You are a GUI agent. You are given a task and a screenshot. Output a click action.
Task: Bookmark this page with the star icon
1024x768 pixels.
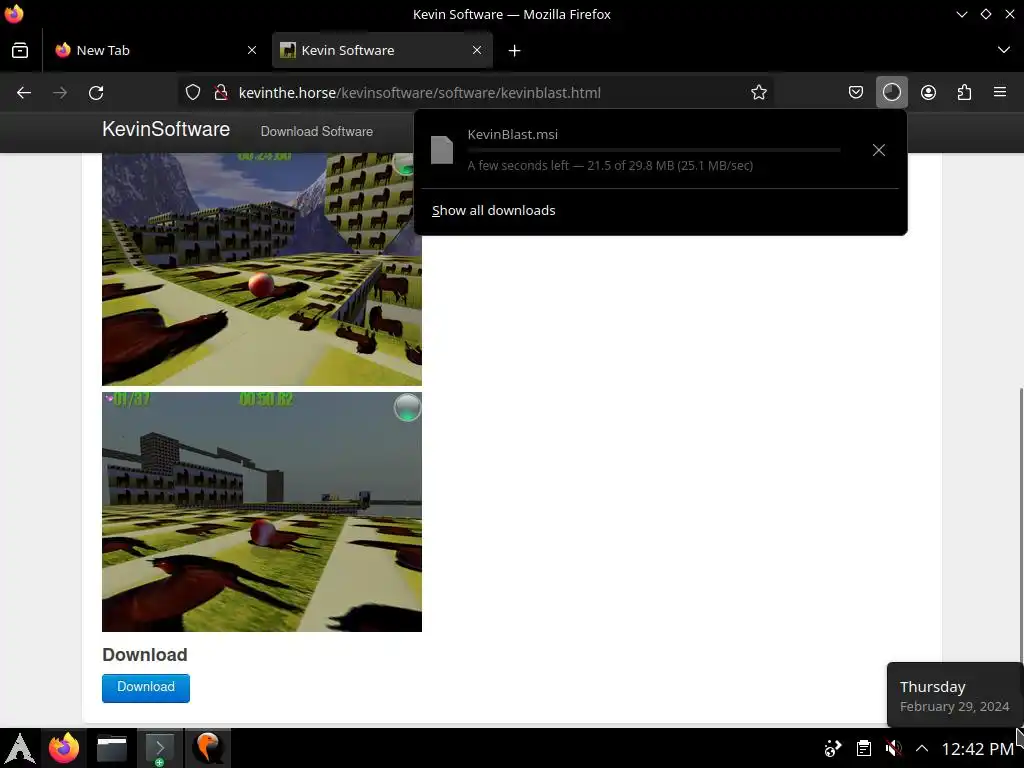click(x=758, y=93)
